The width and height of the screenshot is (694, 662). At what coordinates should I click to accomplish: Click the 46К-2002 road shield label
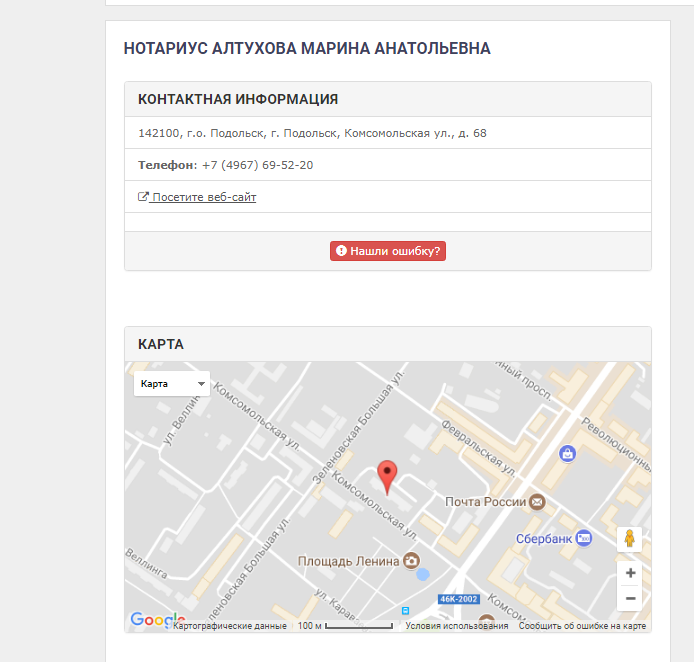tap(459, 600)
